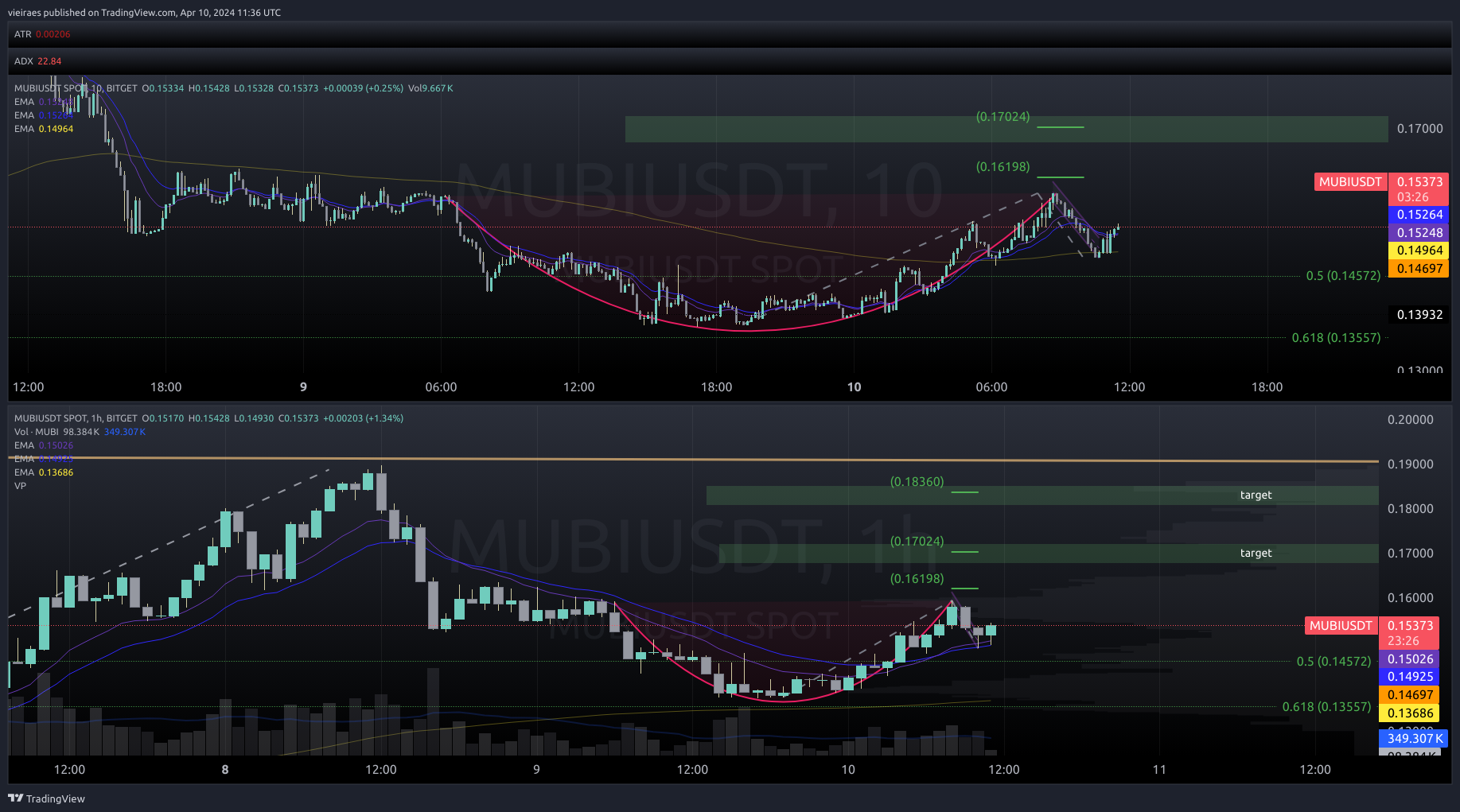Click the upper target zone label near 0.18000

(x=1256, y=495)
